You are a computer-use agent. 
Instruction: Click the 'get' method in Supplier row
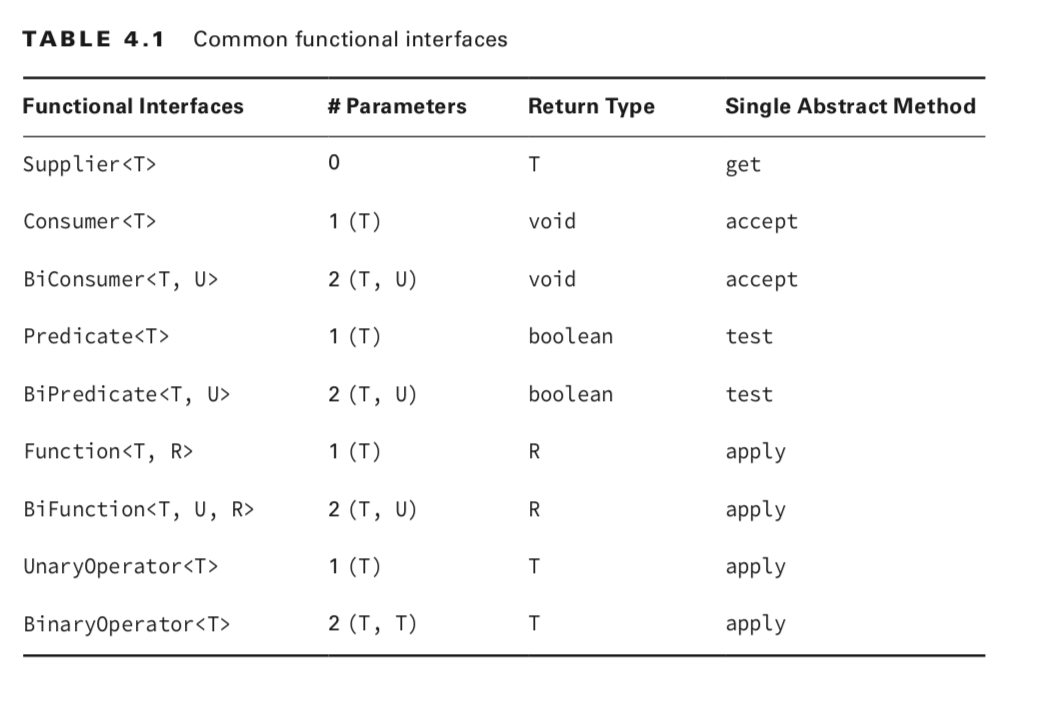coord(743,166)
